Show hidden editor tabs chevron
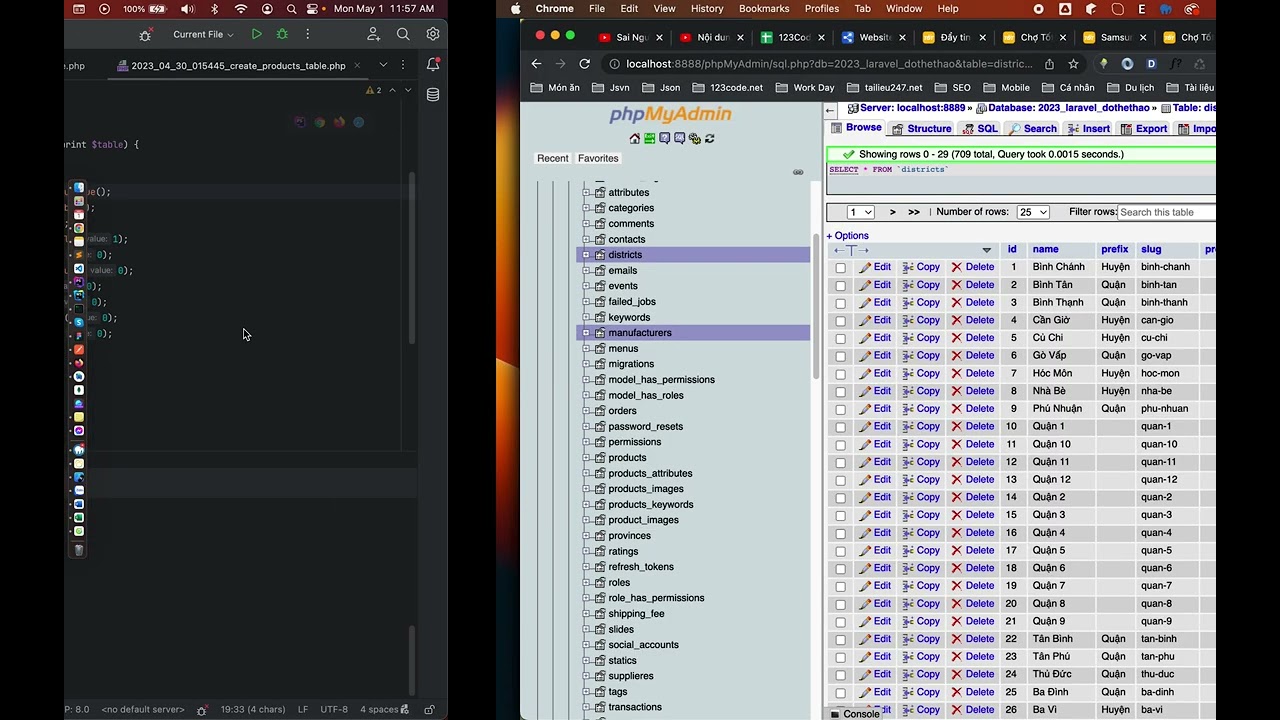The image size is (1280, 720). tap(383, 65)
